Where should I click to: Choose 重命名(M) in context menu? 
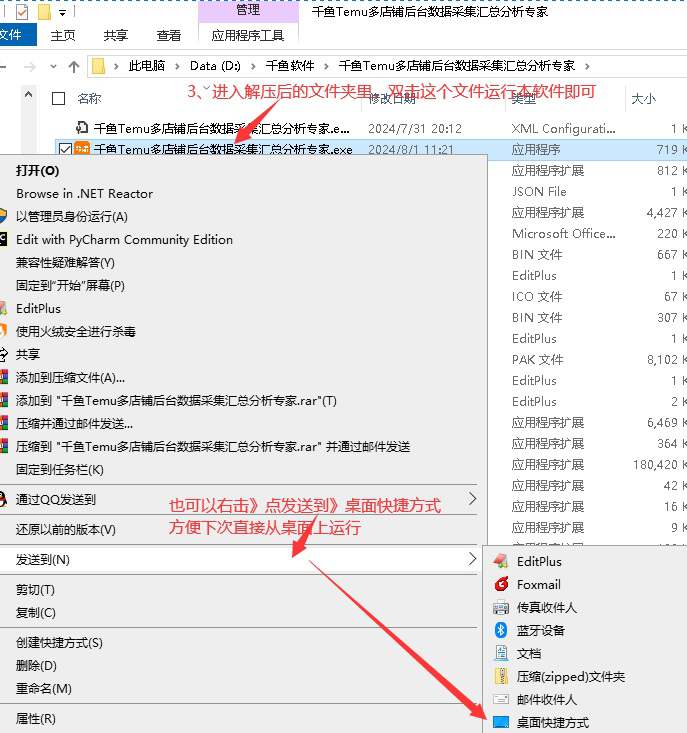(43, 688)
